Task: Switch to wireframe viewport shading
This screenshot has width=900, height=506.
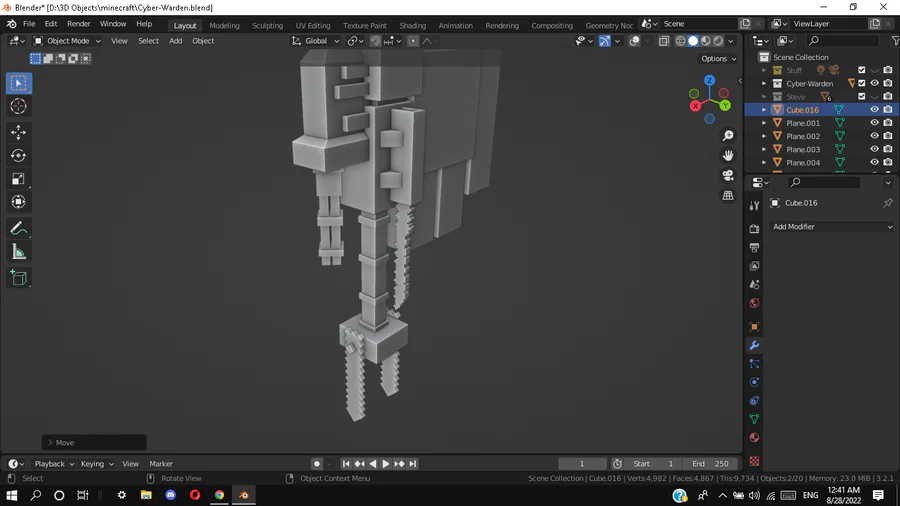Action: pyautogui.click(x=681, y=41)
